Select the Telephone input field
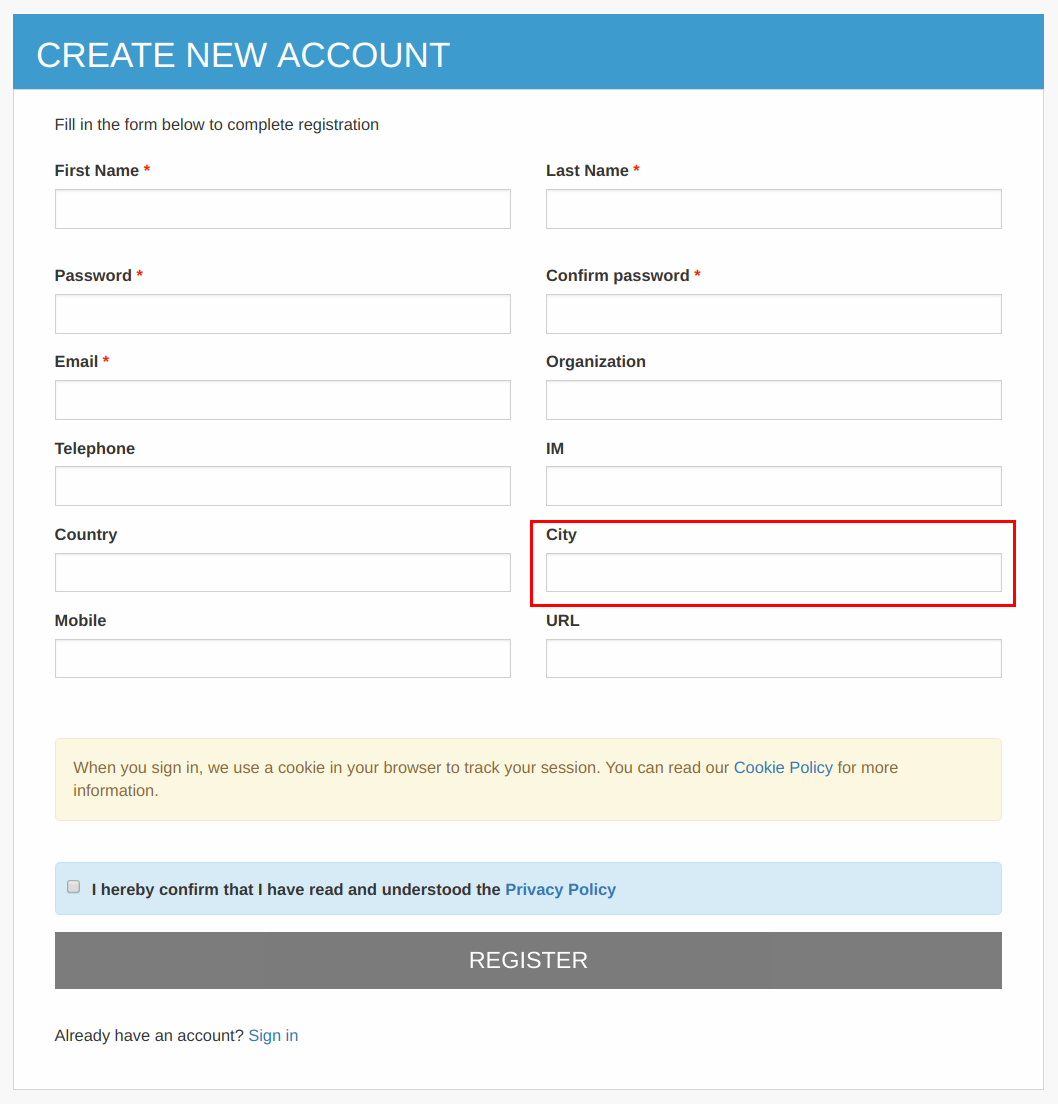Viewport: 1058px width, 1104px height. (x=282, y=486)
